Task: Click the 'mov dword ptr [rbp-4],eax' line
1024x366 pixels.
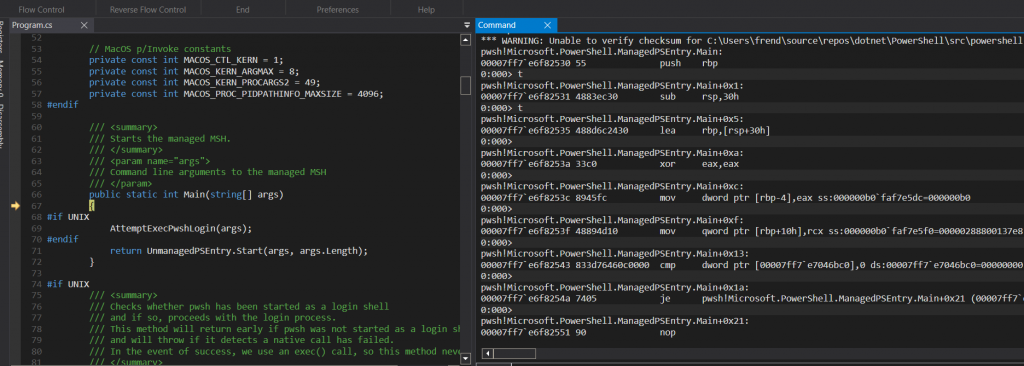Action: tap(726, 198)
